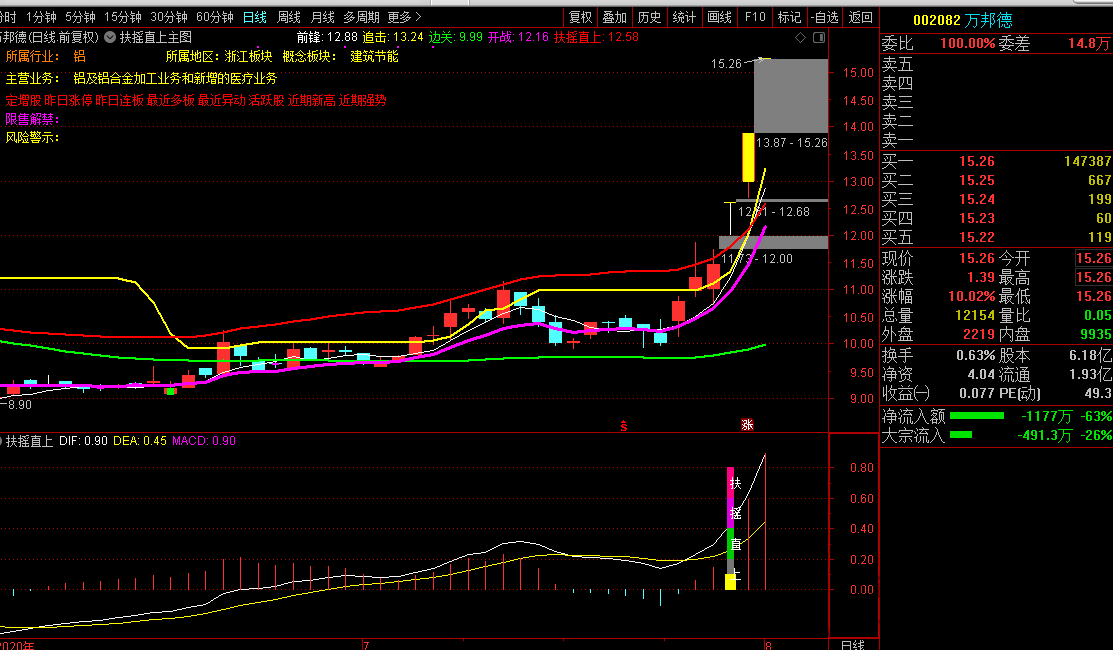
Task: Open the 画线 drawing tools
Action: point(719,17)
